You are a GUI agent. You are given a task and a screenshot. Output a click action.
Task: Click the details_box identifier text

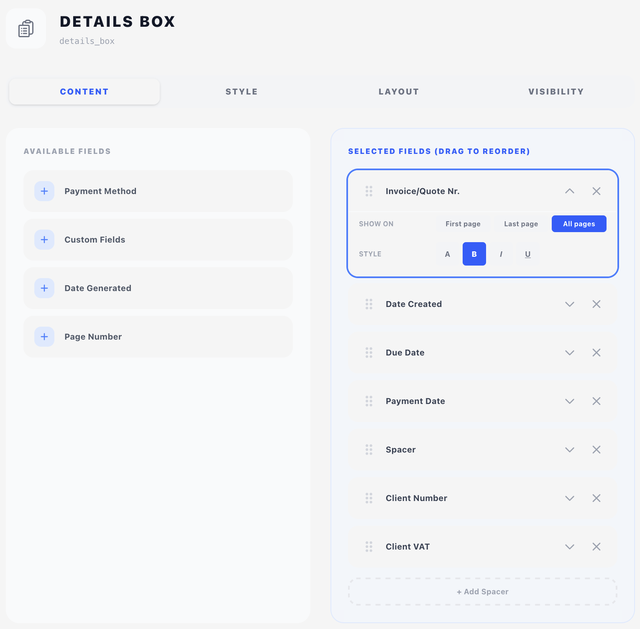coord(87,41)
